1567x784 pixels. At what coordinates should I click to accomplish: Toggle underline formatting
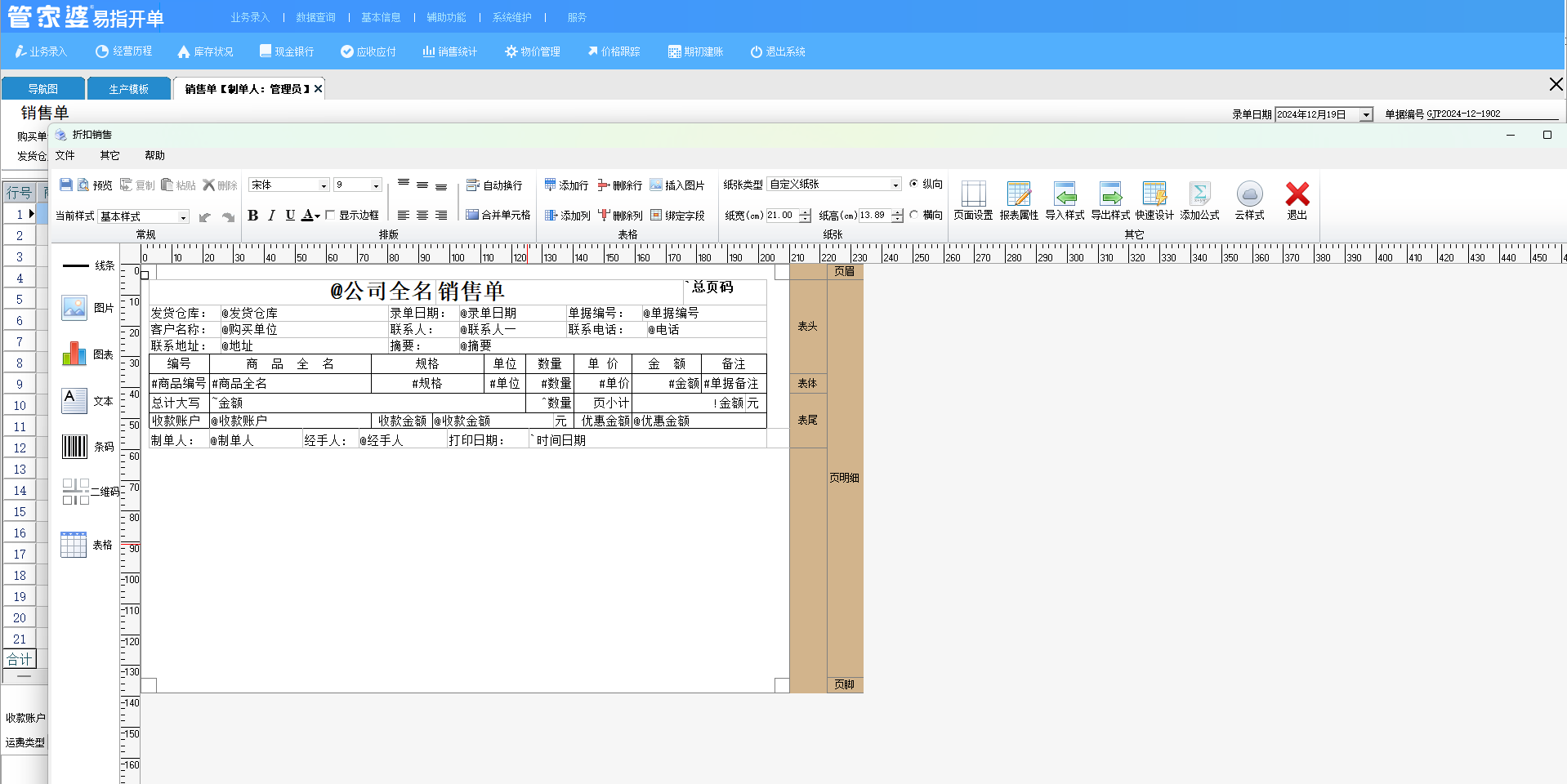[290, 216]
